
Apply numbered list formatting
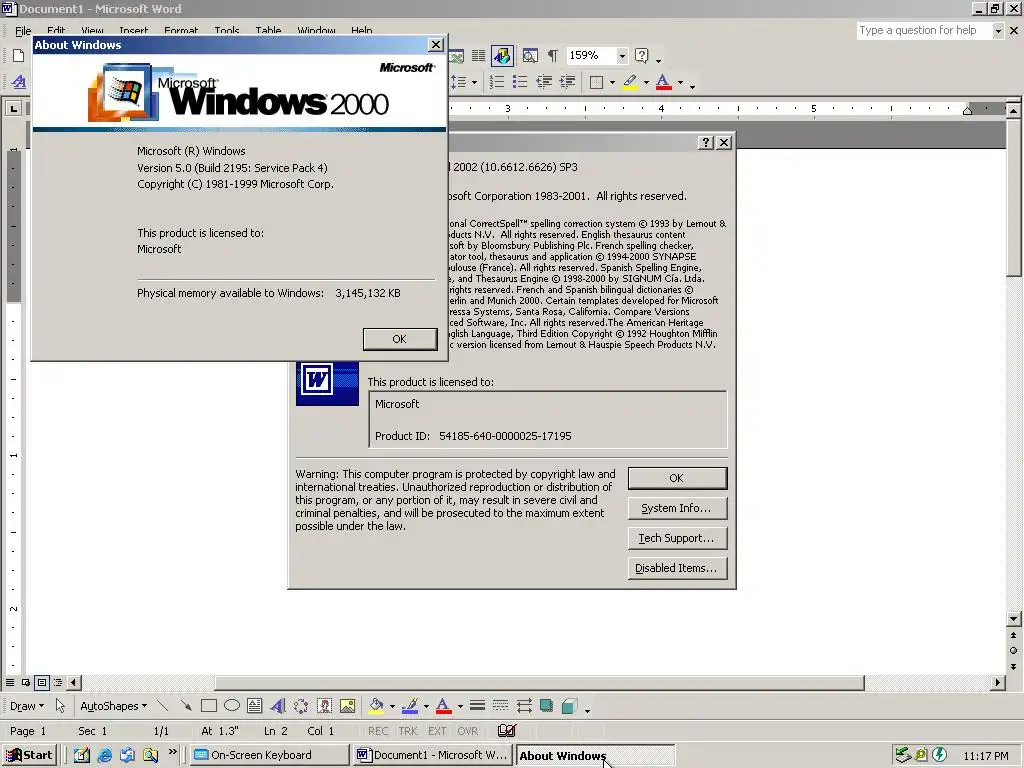tap(497, 82)
